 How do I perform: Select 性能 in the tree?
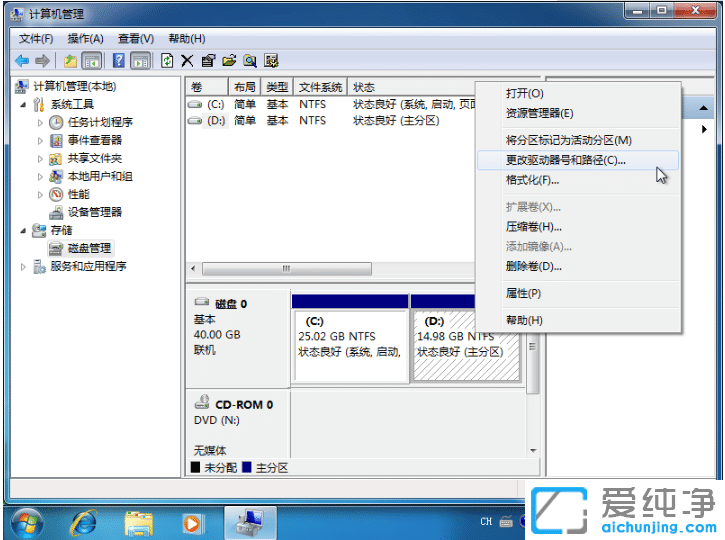(x=79, y=194)
